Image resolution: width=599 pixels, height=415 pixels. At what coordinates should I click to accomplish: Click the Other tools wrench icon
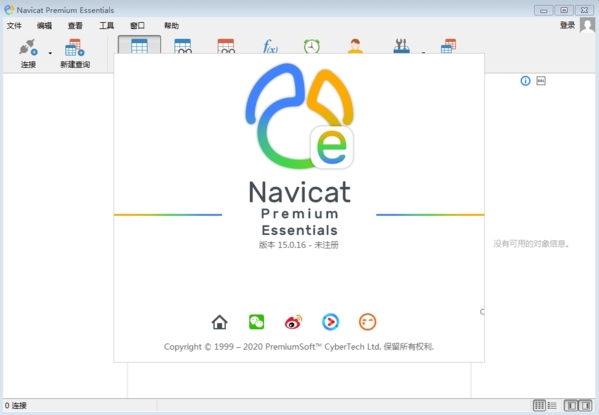coord(401,46)
